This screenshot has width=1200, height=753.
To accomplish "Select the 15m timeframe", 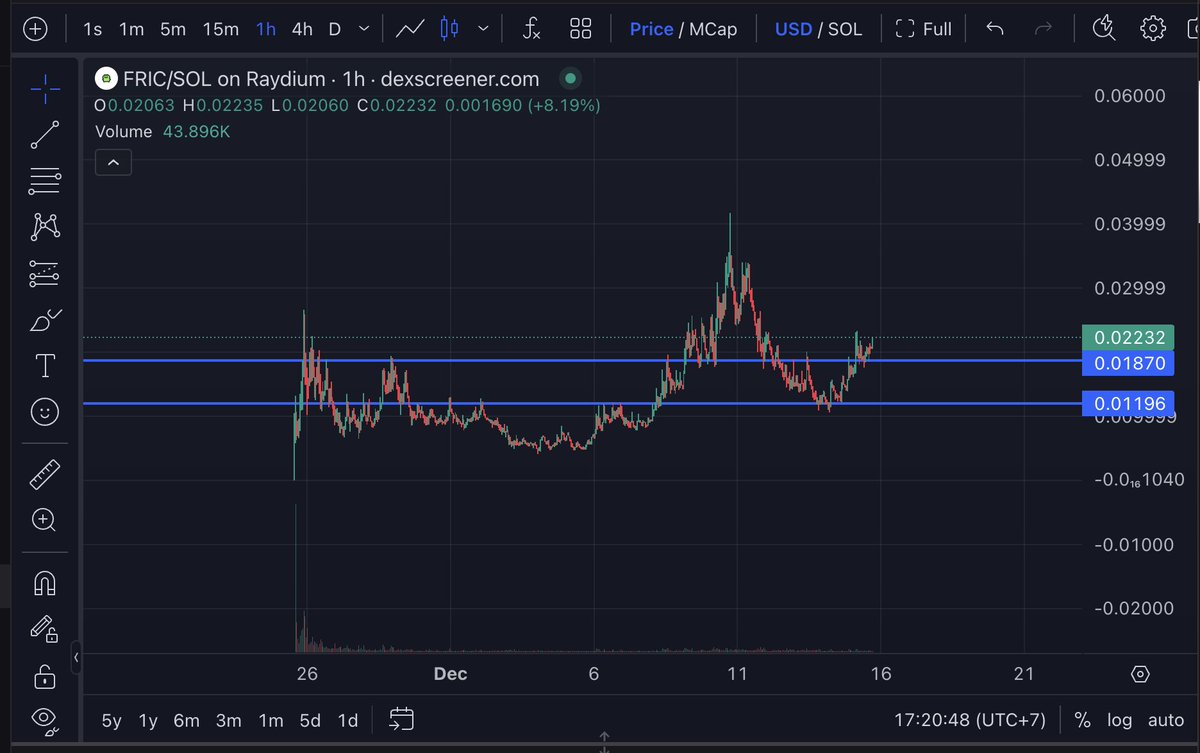I will [220, 29].
